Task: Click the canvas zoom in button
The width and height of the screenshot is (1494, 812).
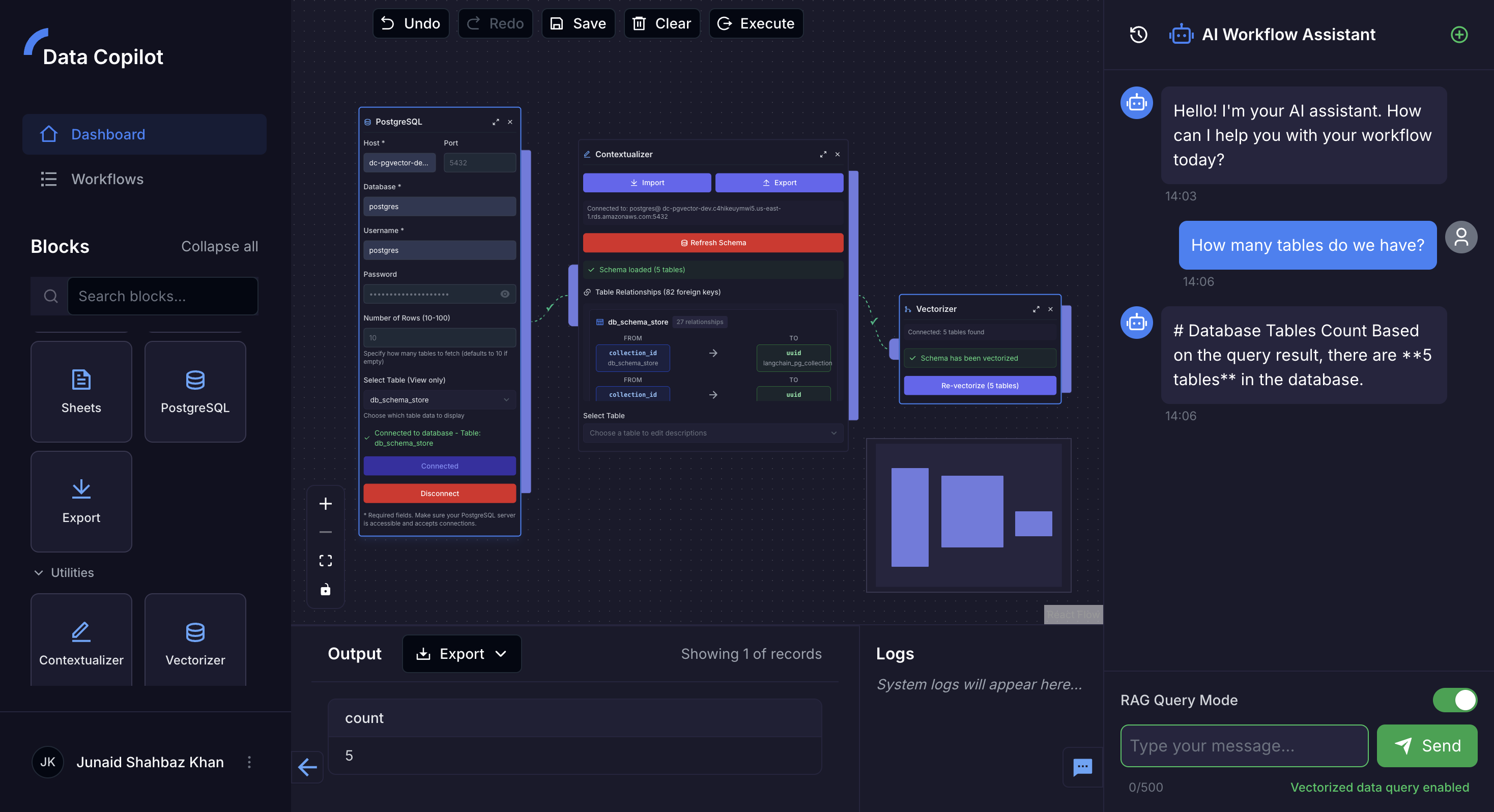Action: [325, 504]
